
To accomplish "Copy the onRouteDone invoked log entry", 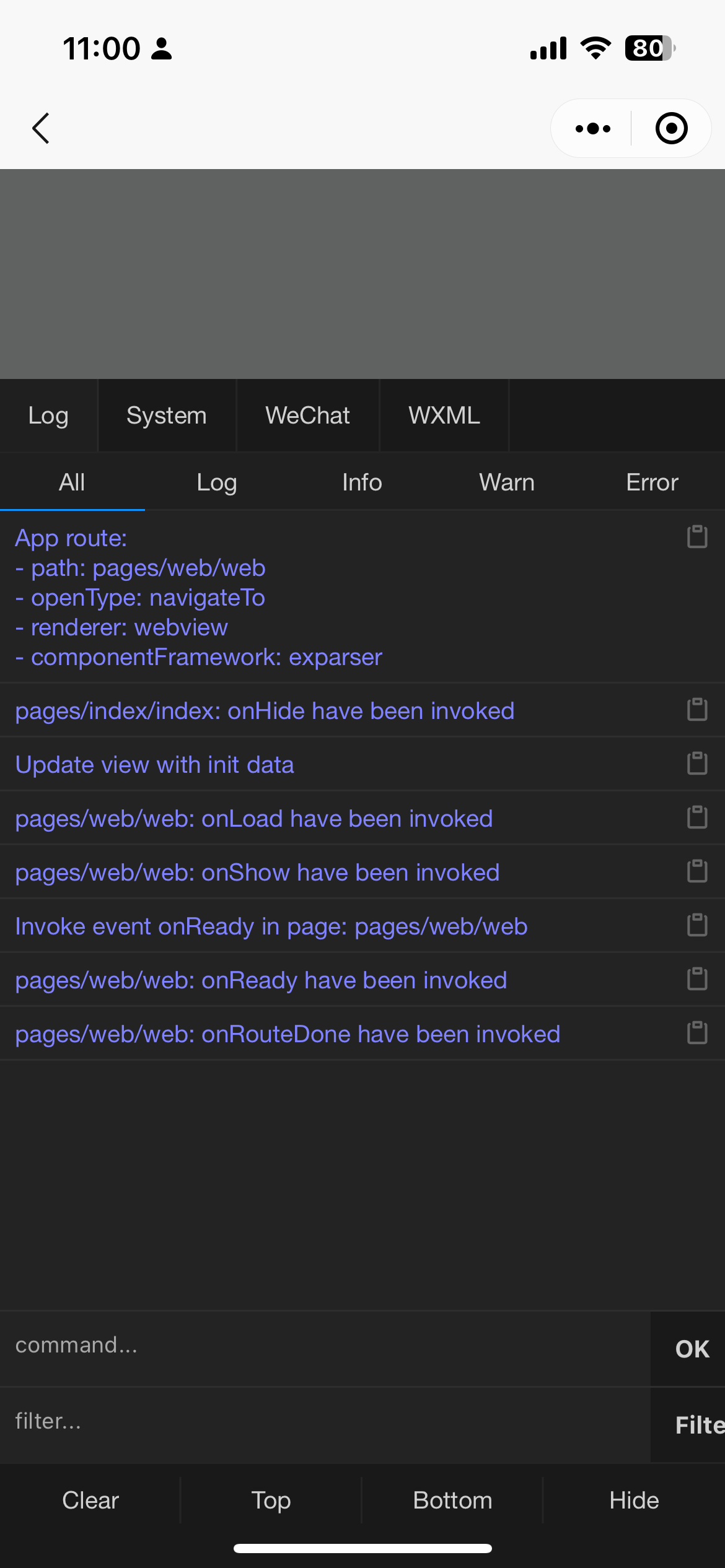I will [x=697, y=1033].
